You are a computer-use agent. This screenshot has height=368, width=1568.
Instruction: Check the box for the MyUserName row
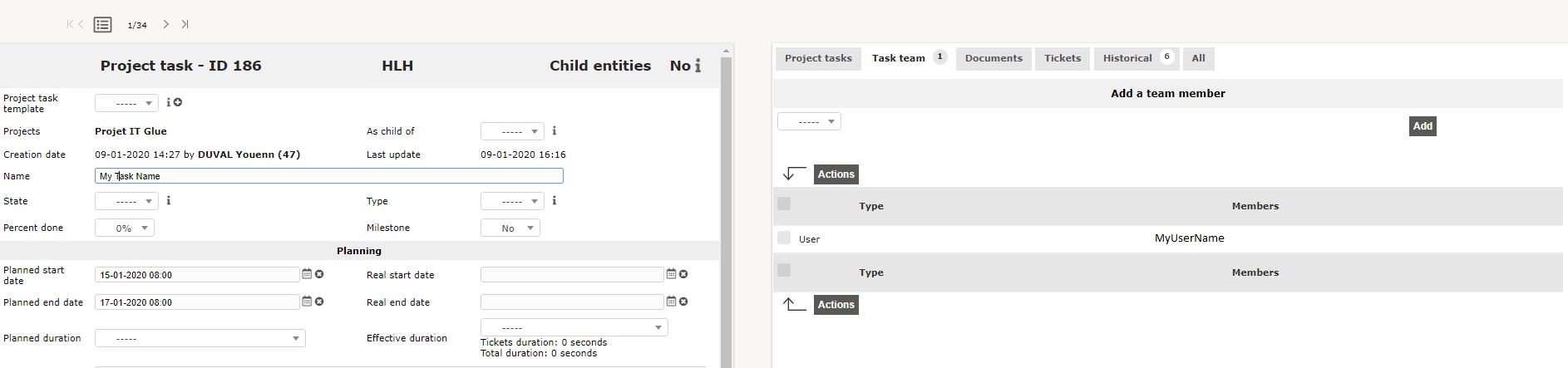coord(784,238)
